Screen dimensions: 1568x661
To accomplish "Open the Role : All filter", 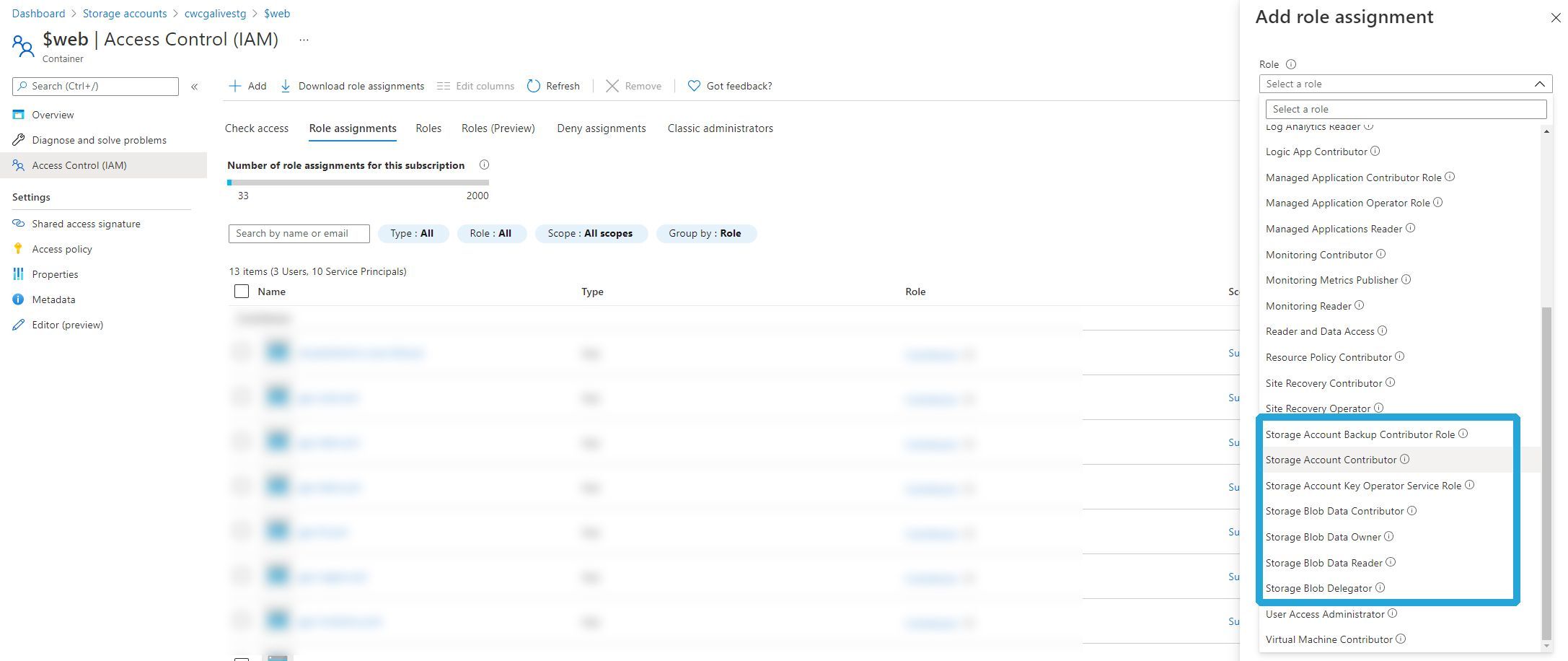I will (491, 233).
